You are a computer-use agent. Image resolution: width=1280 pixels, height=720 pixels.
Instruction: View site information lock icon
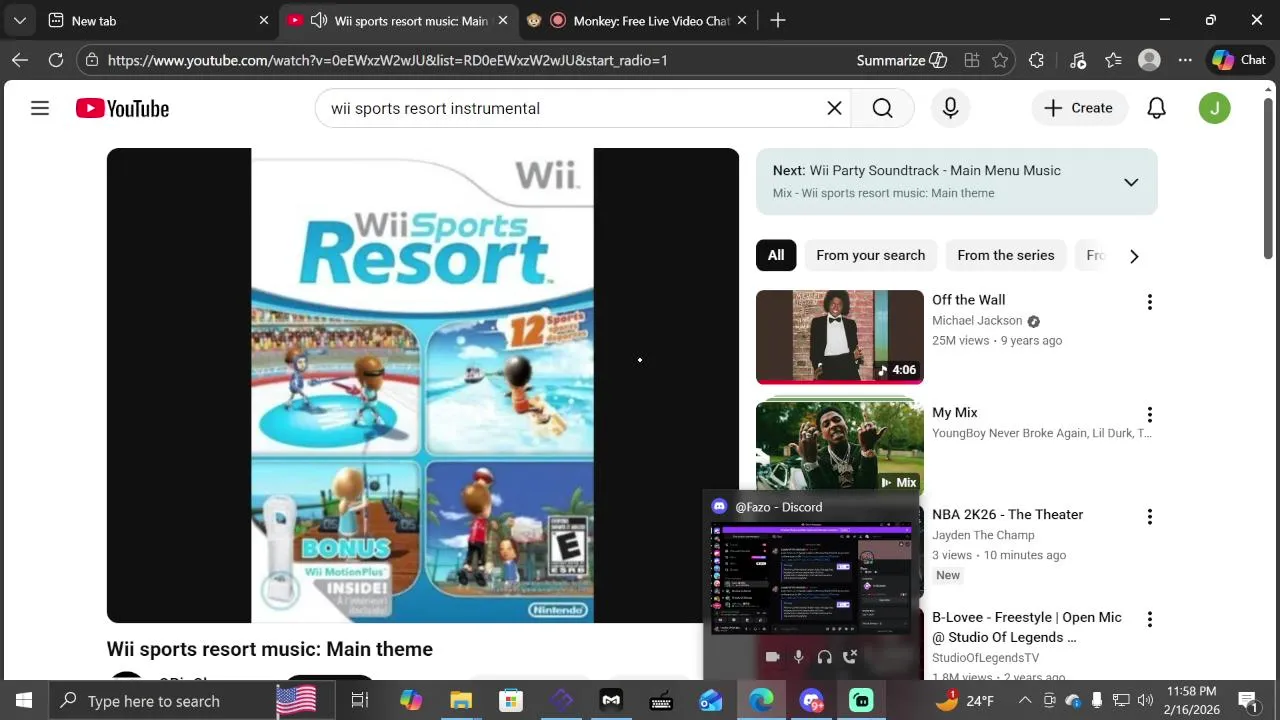click(x=92, y=60)
